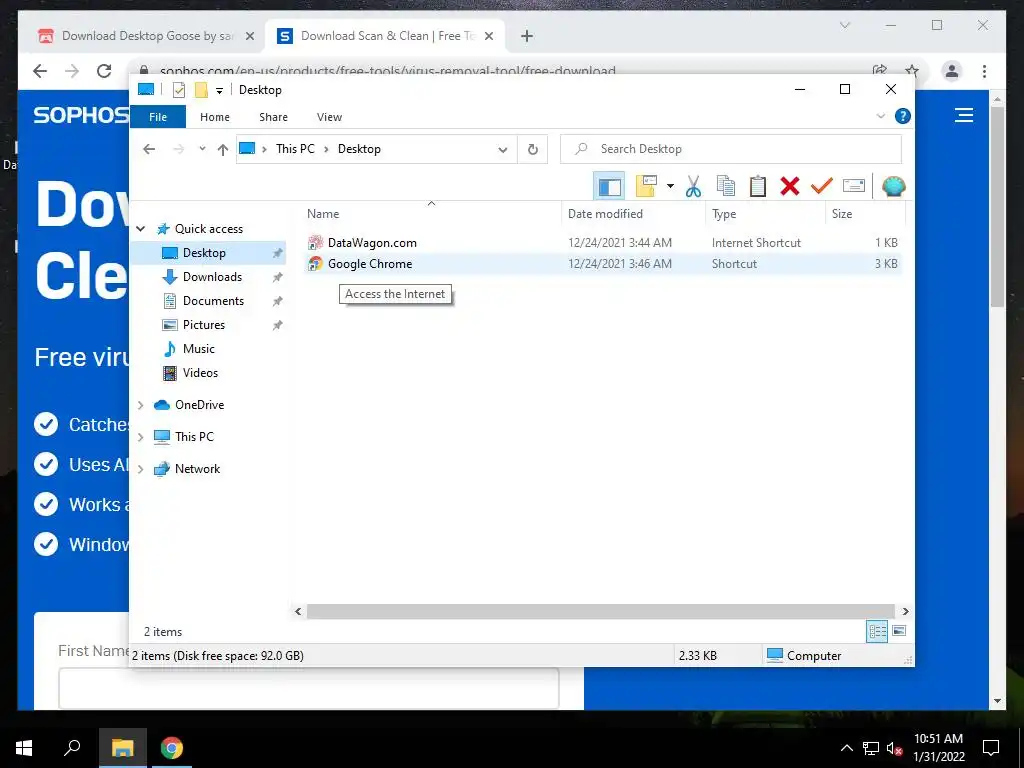Screen dimensions: 1024x768
Task: Open the Chrome profile avatar
Action: point(952,71)
